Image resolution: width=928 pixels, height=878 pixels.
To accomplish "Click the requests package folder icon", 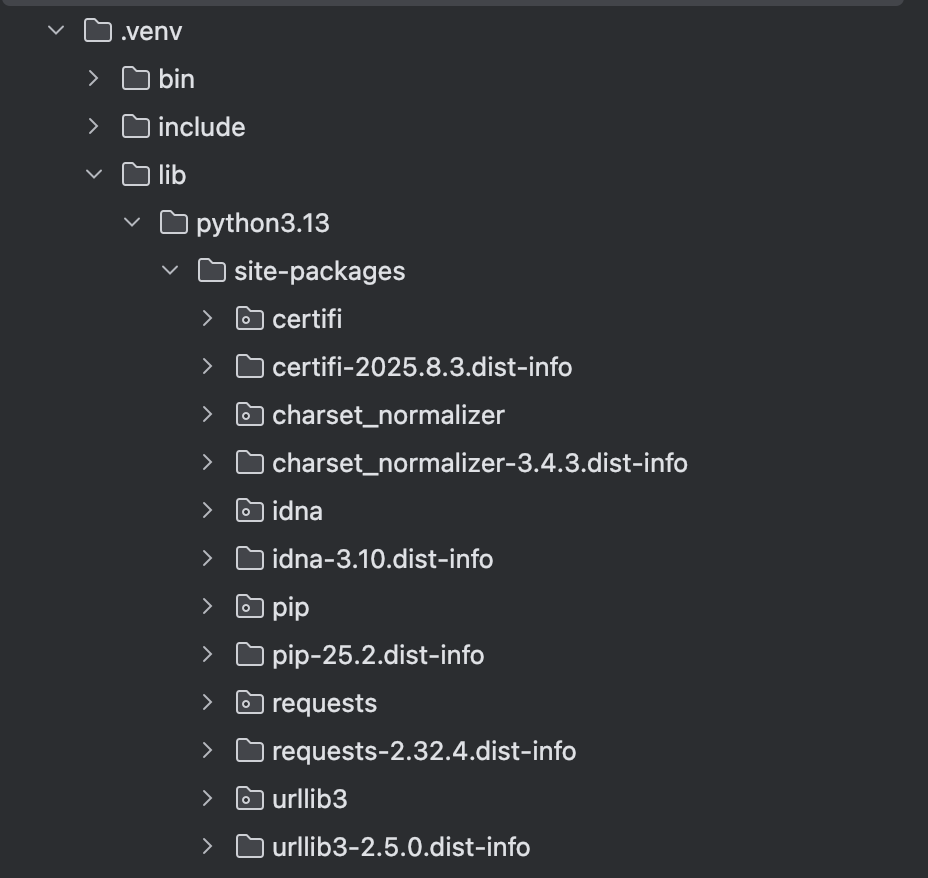I will 249,703.
